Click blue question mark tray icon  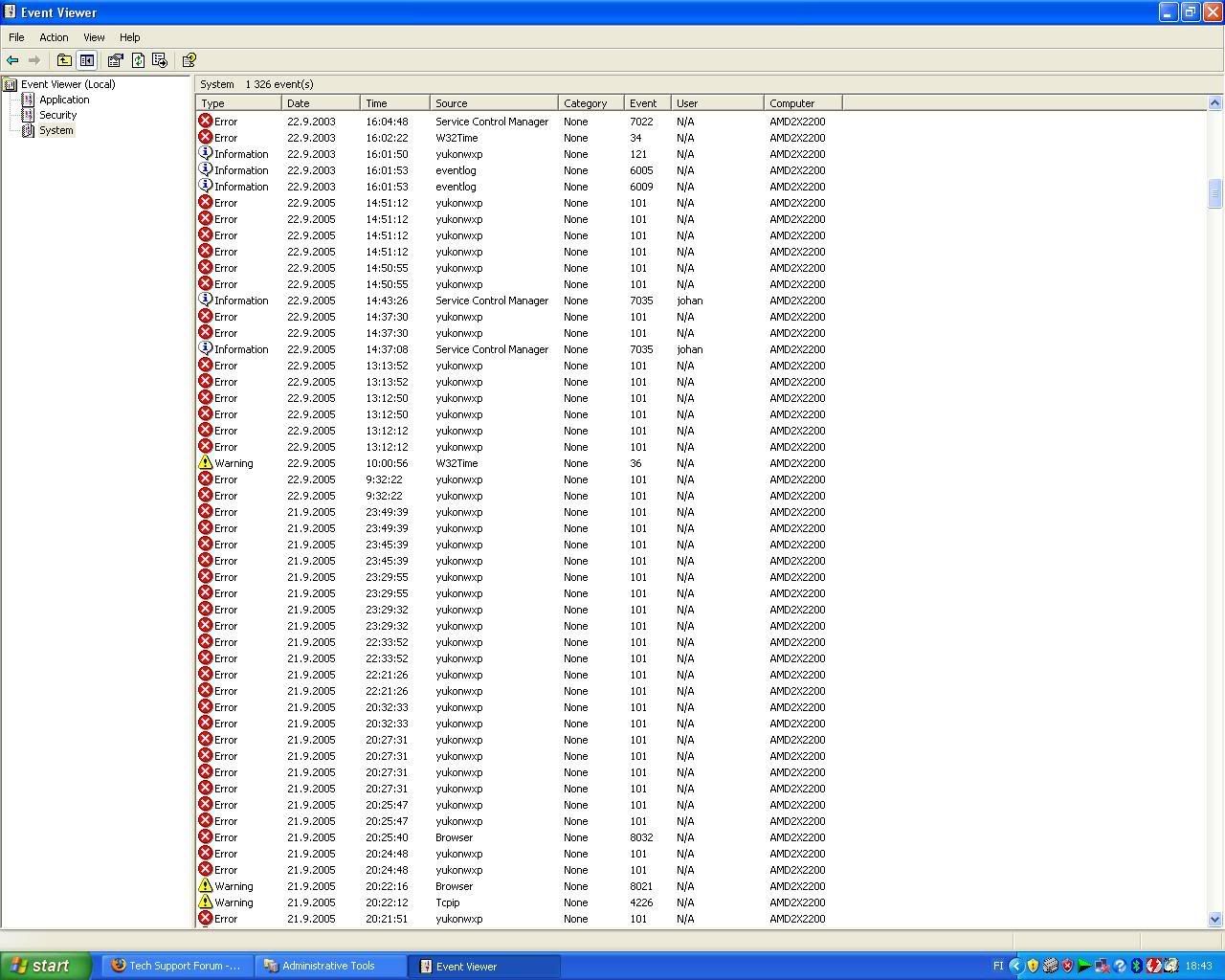click(1120, 966)
